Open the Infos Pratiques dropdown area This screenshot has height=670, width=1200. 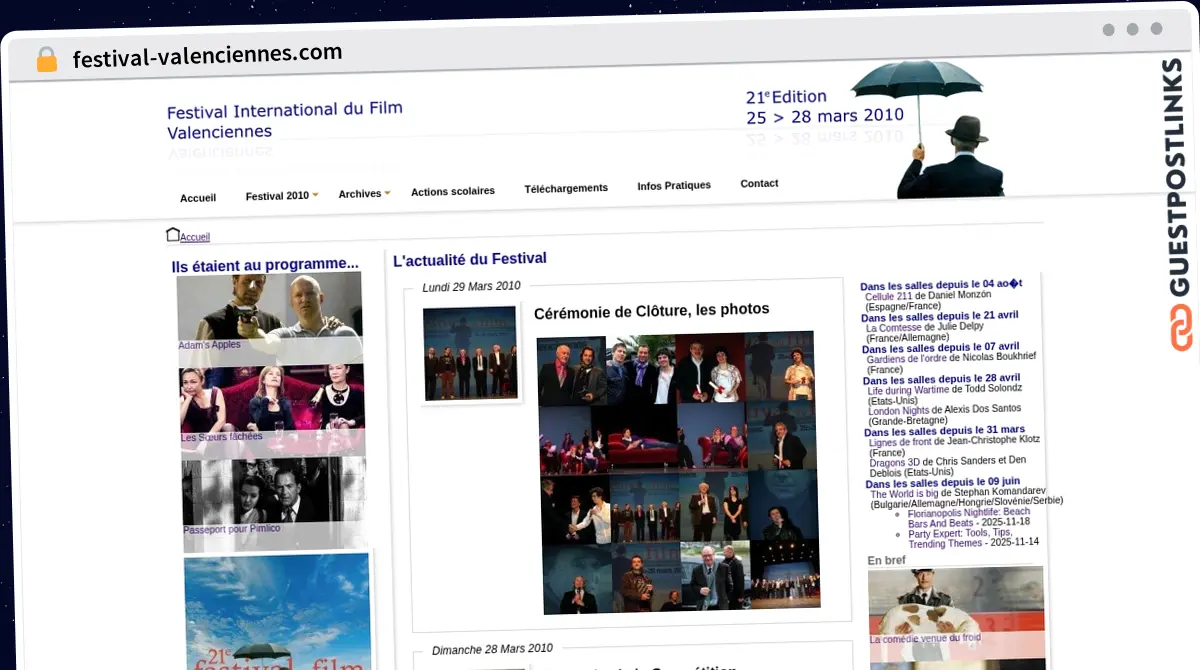tap(674, 184)
